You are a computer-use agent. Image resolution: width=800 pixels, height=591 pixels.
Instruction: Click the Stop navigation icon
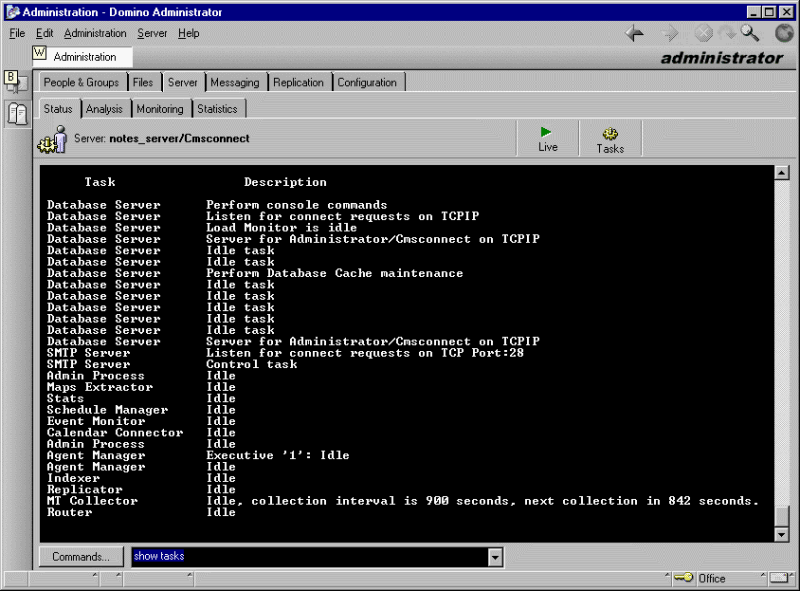704,34
